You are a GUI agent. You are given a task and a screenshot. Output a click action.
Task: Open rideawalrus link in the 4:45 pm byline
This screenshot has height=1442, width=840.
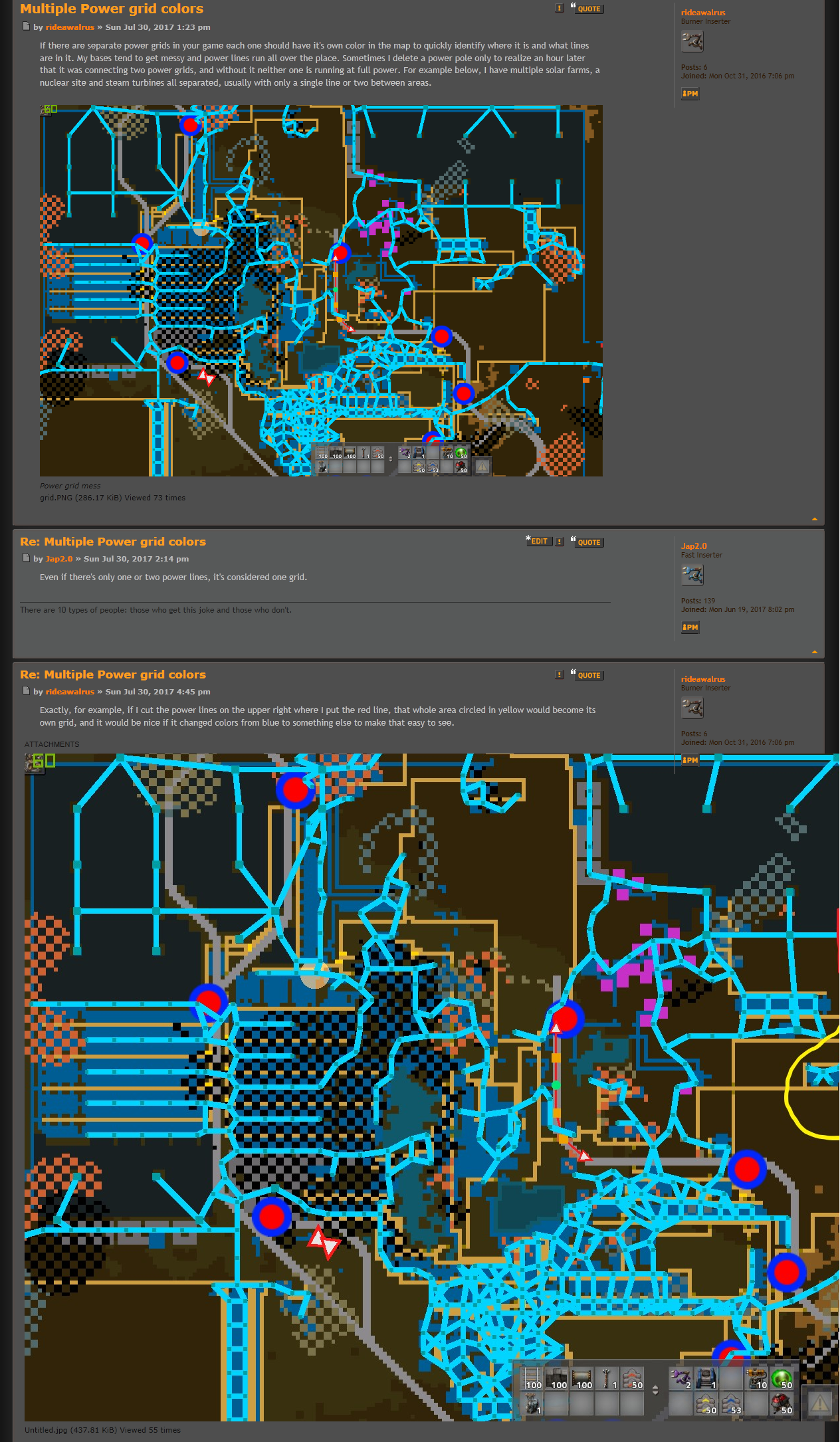70,692
